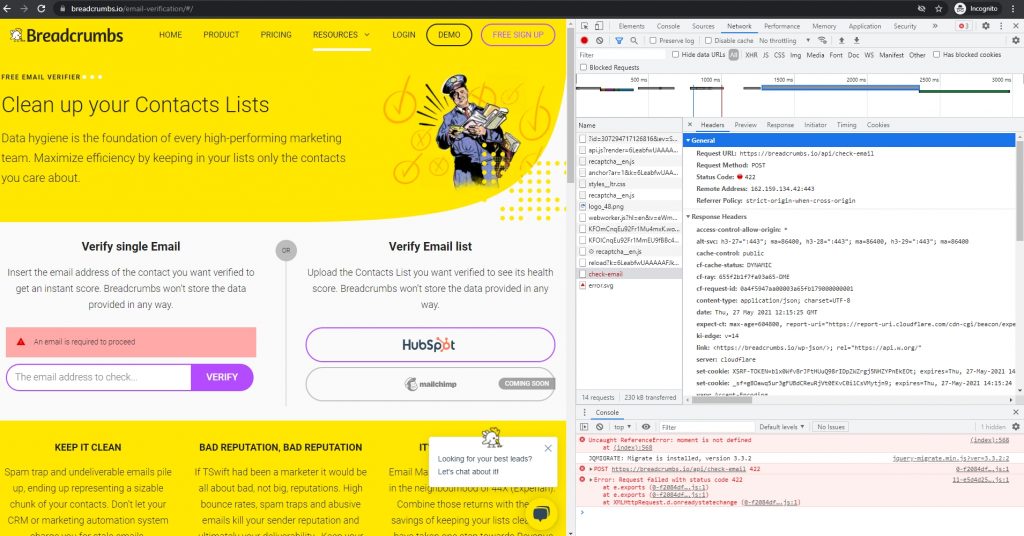Import a HAR file with upload arrow
This screenshot has height=536, width=1024.
(x=842, y=40)
